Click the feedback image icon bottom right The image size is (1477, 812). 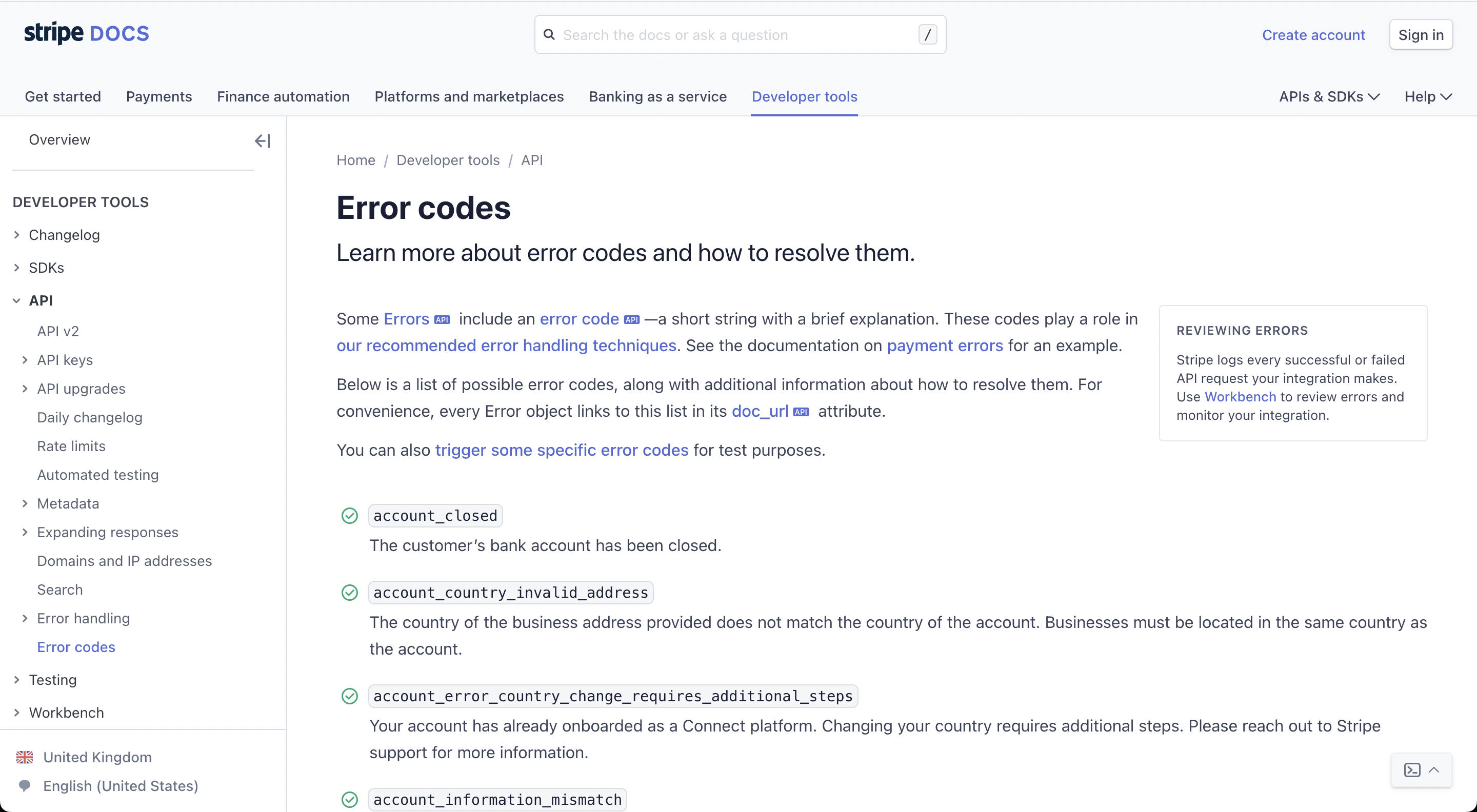[1413, 770]
